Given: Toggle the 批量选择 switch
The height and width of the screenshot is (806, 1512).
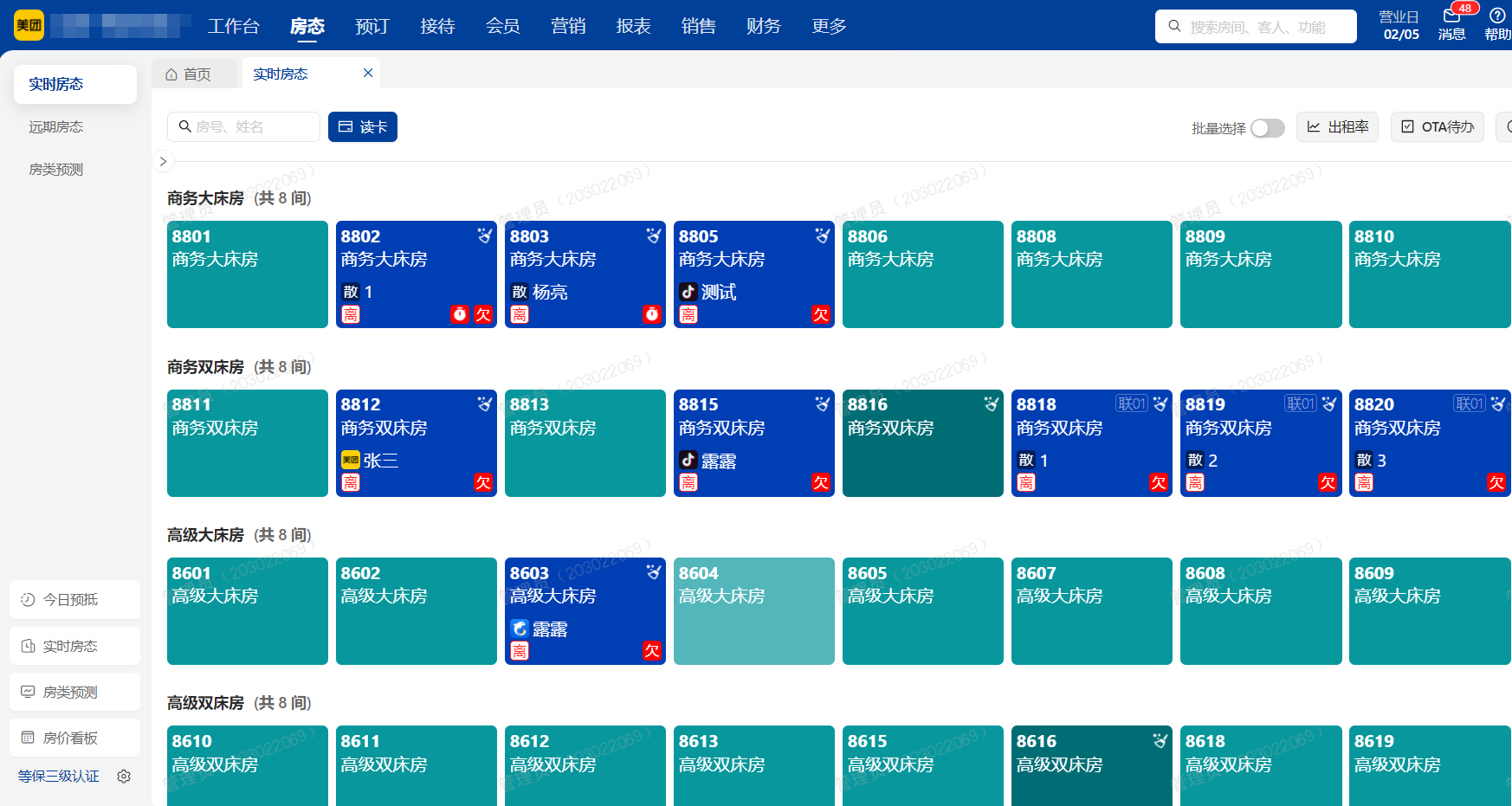Looking at the screenshot, I should click(1267, 128).
